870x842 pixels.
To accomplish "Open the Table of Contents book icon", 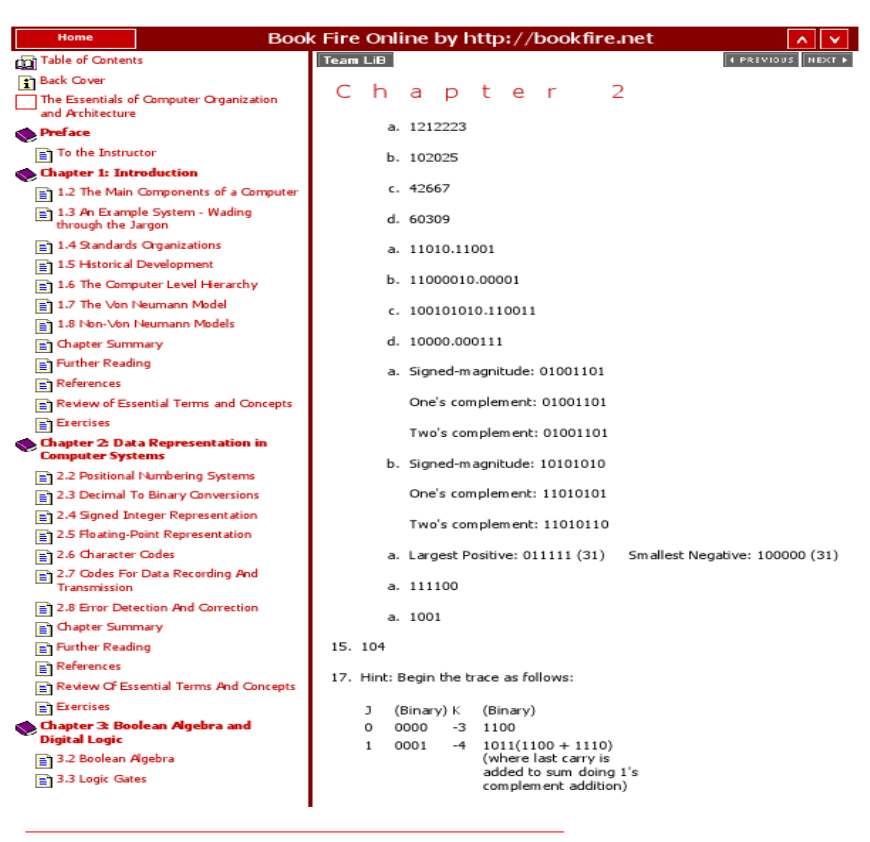I will 26,62.
